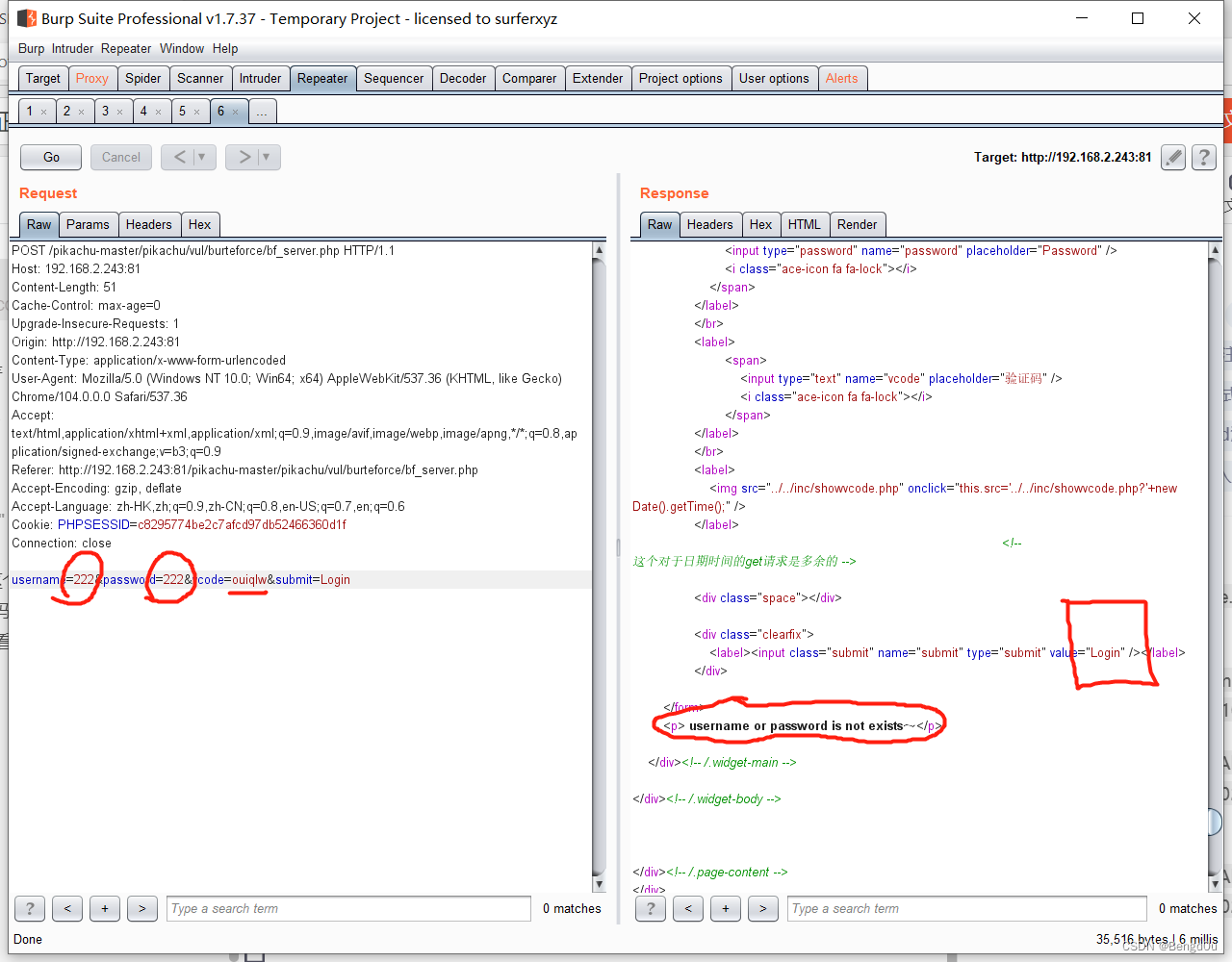The height and width of the screenshot is (962, 1232).
Task: Click the response search help icon
Action: tap(651, 908)
